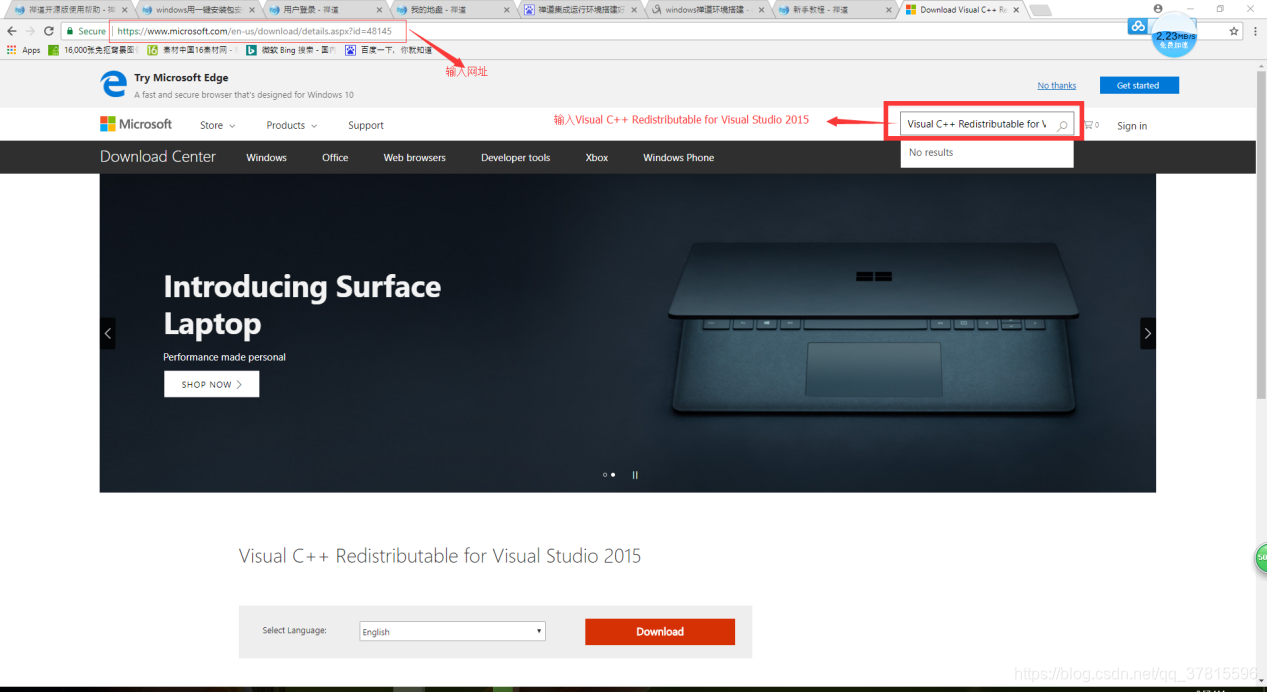
Task: Open the Select Language dropdown
Action: 453,631
